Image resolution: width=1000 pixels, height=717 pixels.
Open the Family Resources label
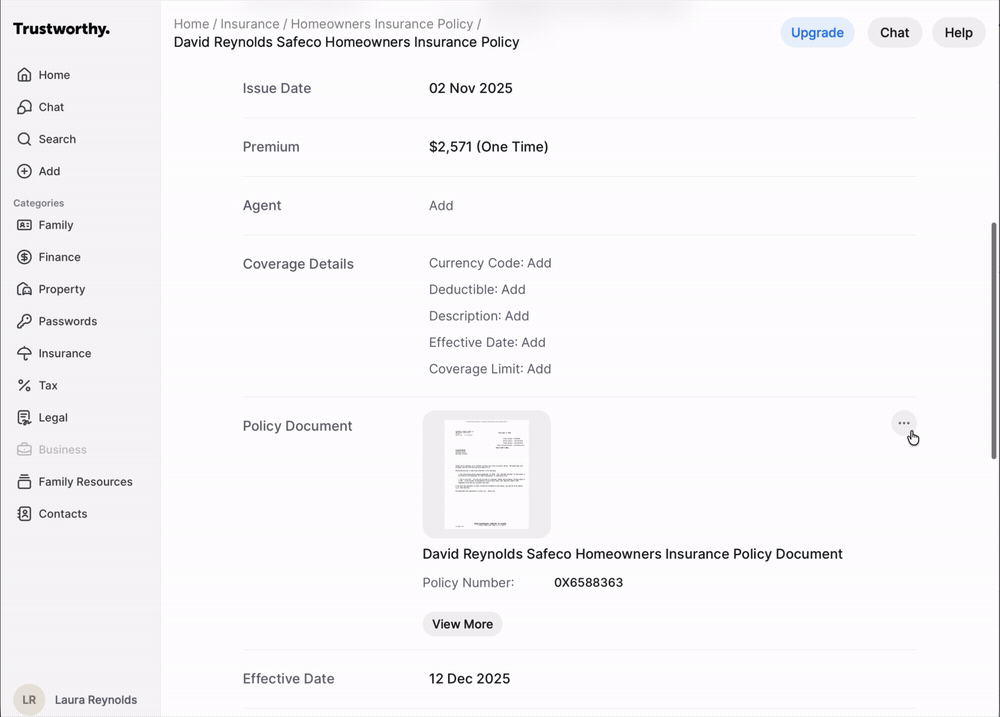click(85, 482)
